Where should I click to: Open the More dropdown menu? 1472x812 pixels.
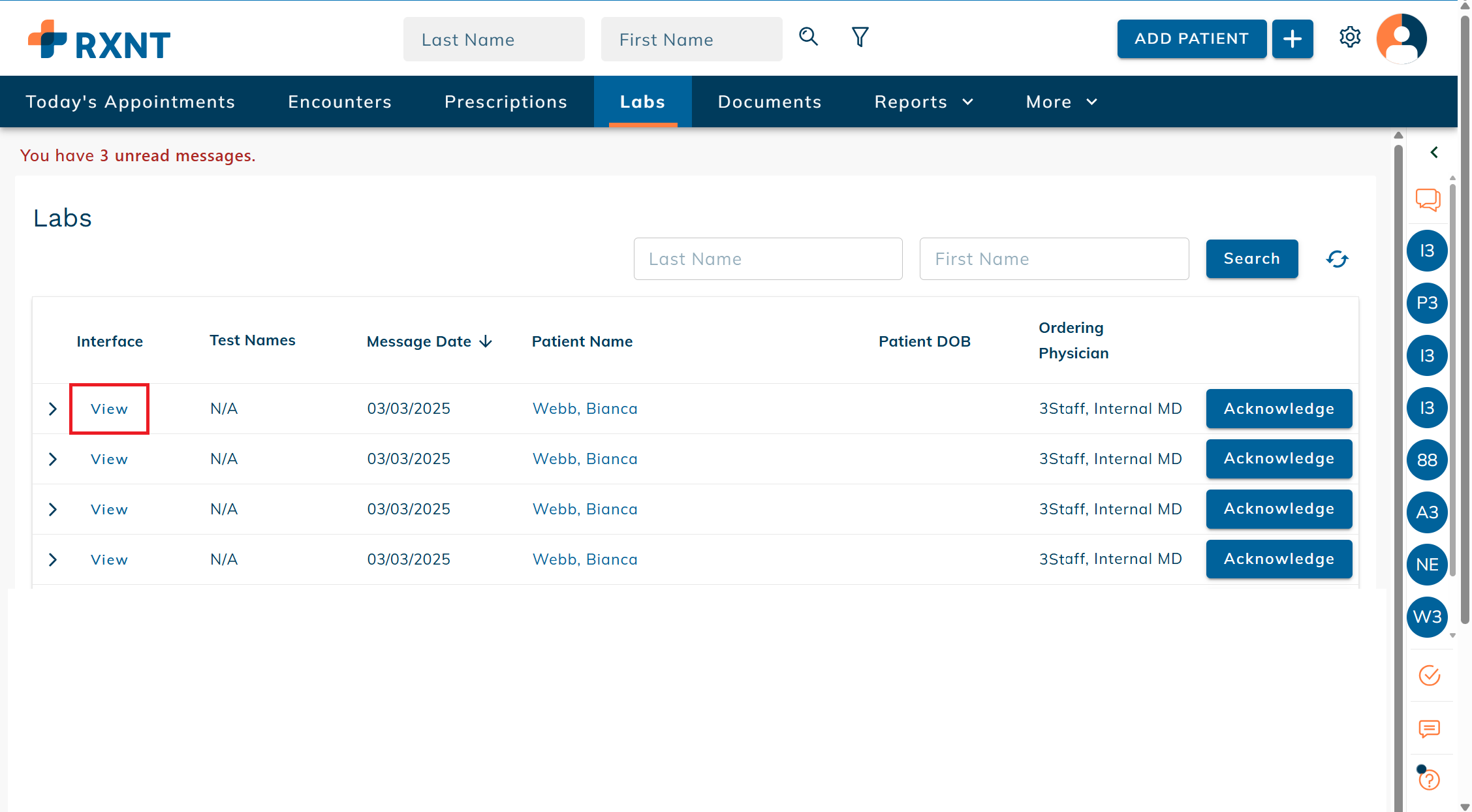coord(1061,102)
